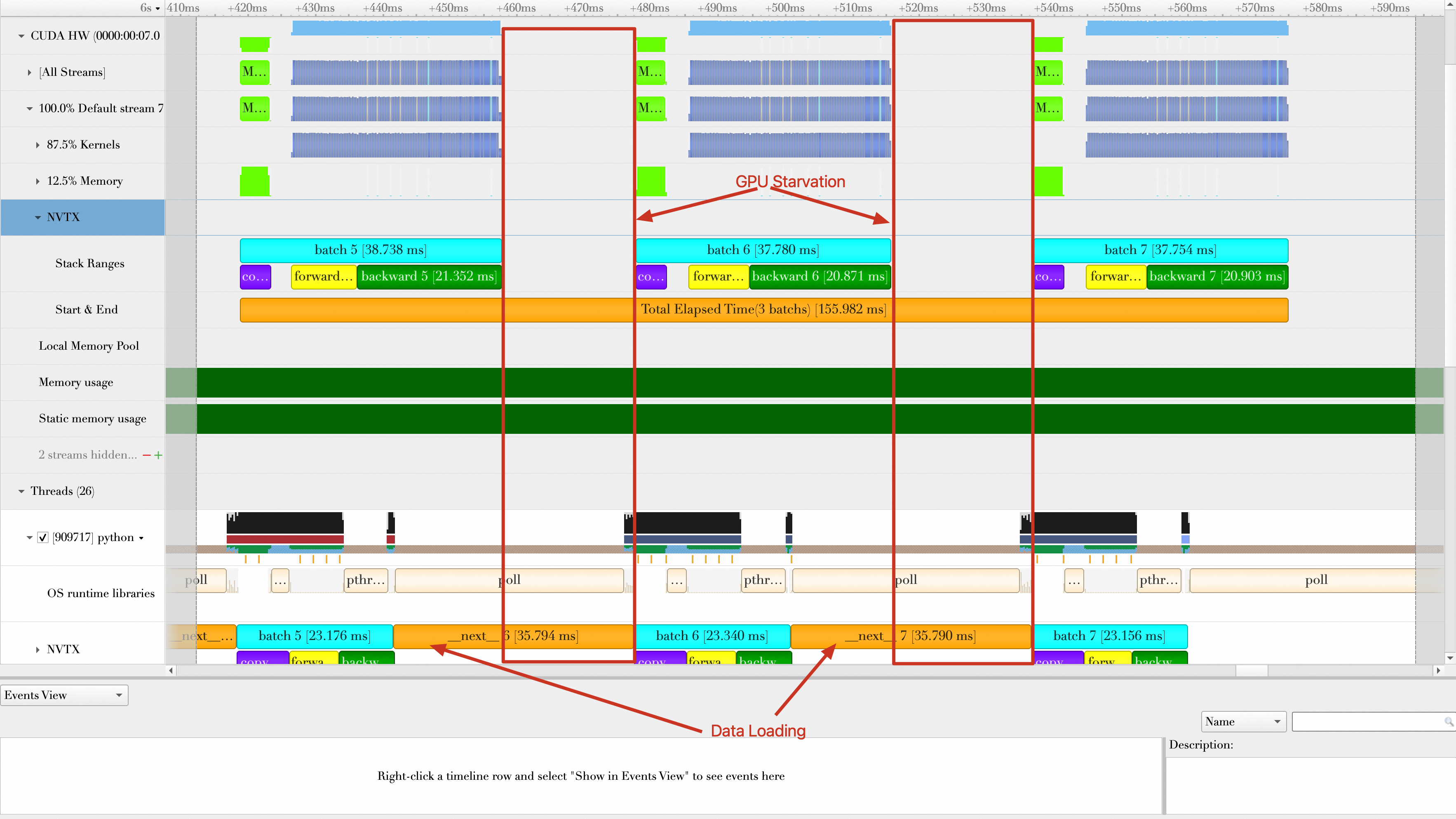Click the horizontal scrollbar right arrow
Viewport: 1456px width, 819px height.
coord(1438,670)
